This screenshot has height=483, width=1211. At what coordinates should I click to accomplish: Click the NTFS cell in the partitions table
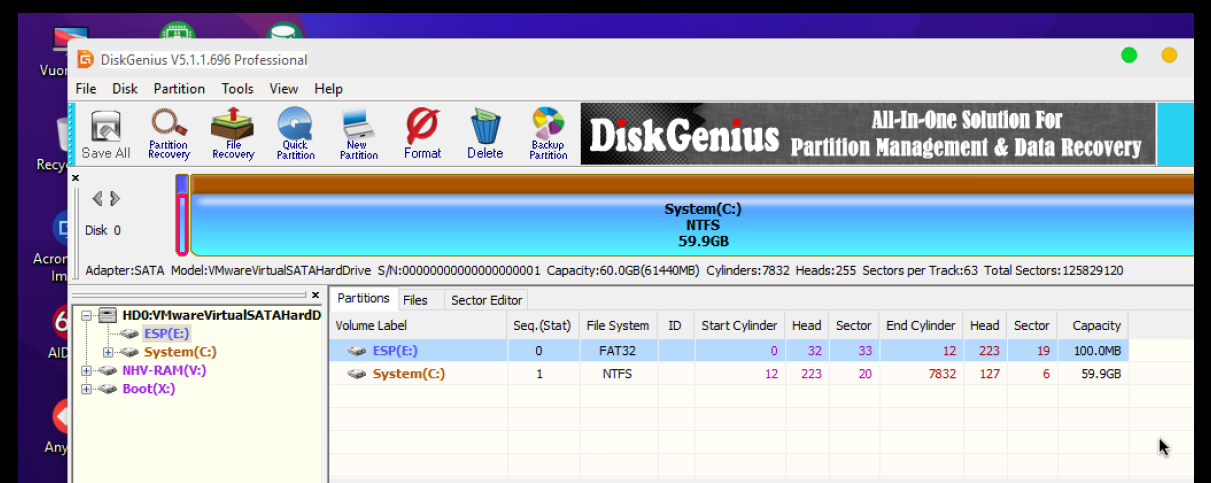618,374
